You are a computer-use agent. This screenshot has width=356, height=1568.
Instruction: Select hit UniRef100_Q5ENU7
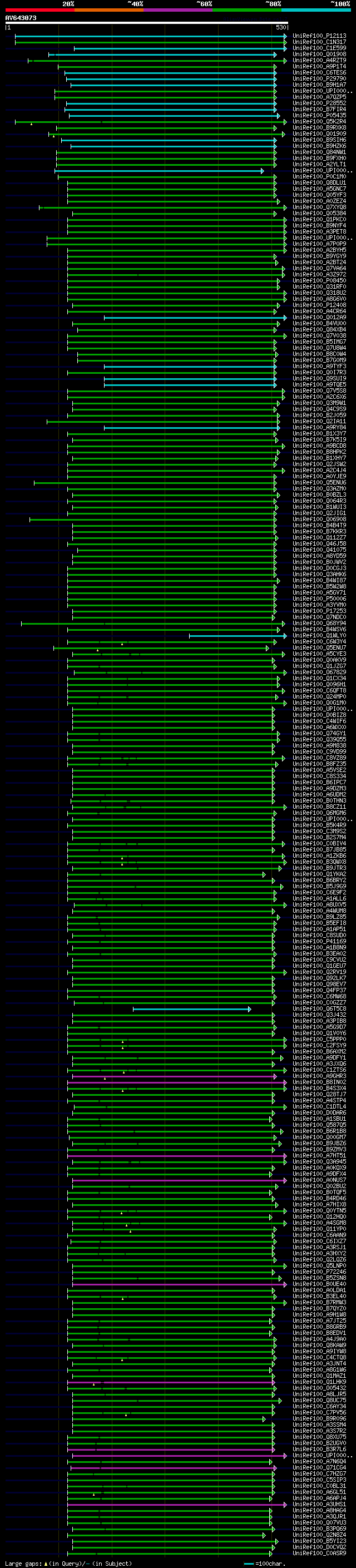pyautogui.click(x=319, y=647)
